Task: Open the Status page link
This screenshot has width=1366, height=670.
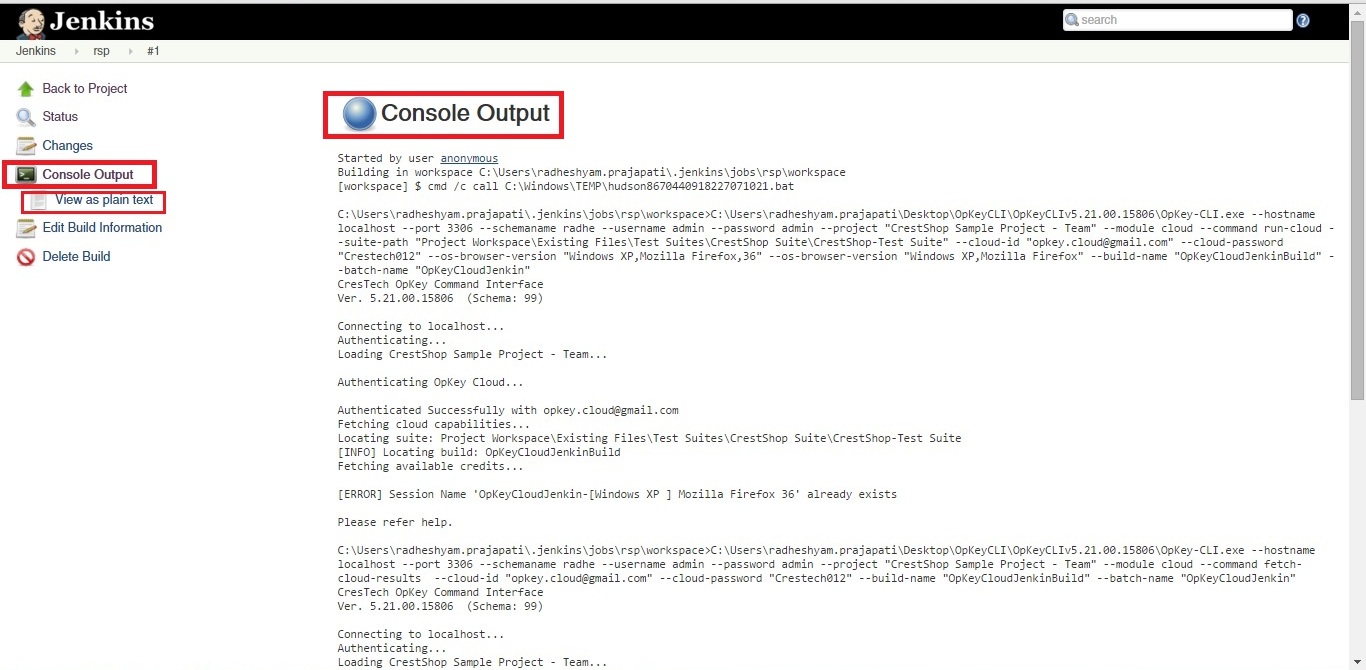Action: [x=60, y=117]
